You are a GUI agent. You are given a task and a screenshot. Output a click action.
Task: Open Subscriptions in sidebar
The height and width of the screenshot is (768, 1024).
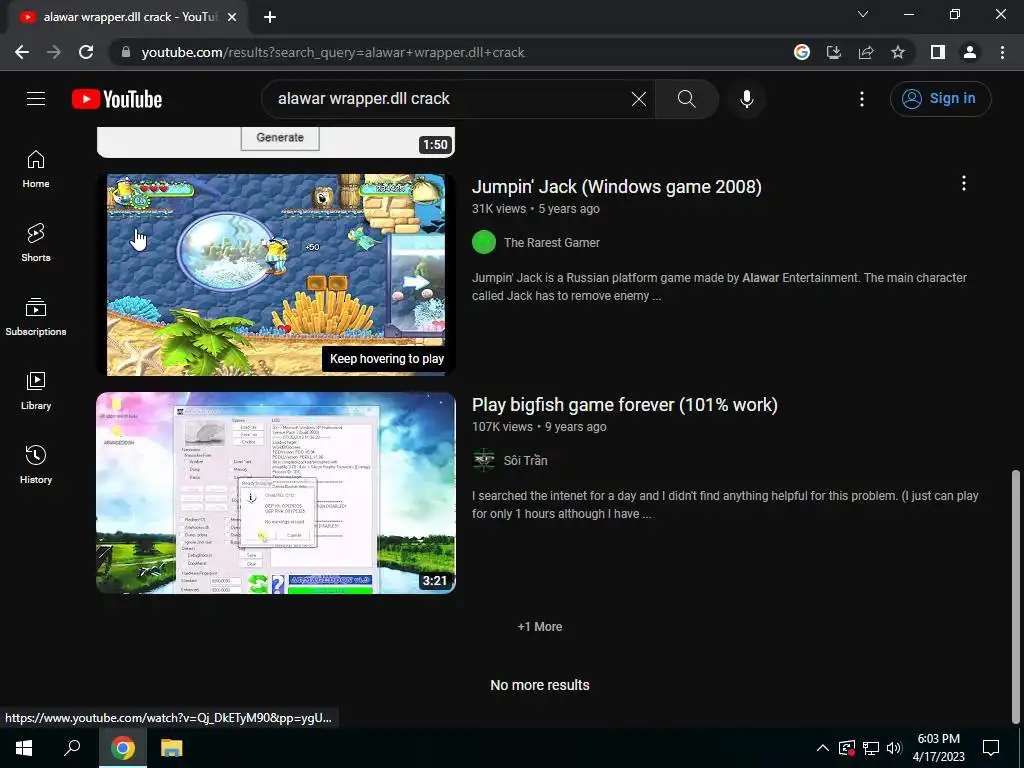tap(36, 317)
